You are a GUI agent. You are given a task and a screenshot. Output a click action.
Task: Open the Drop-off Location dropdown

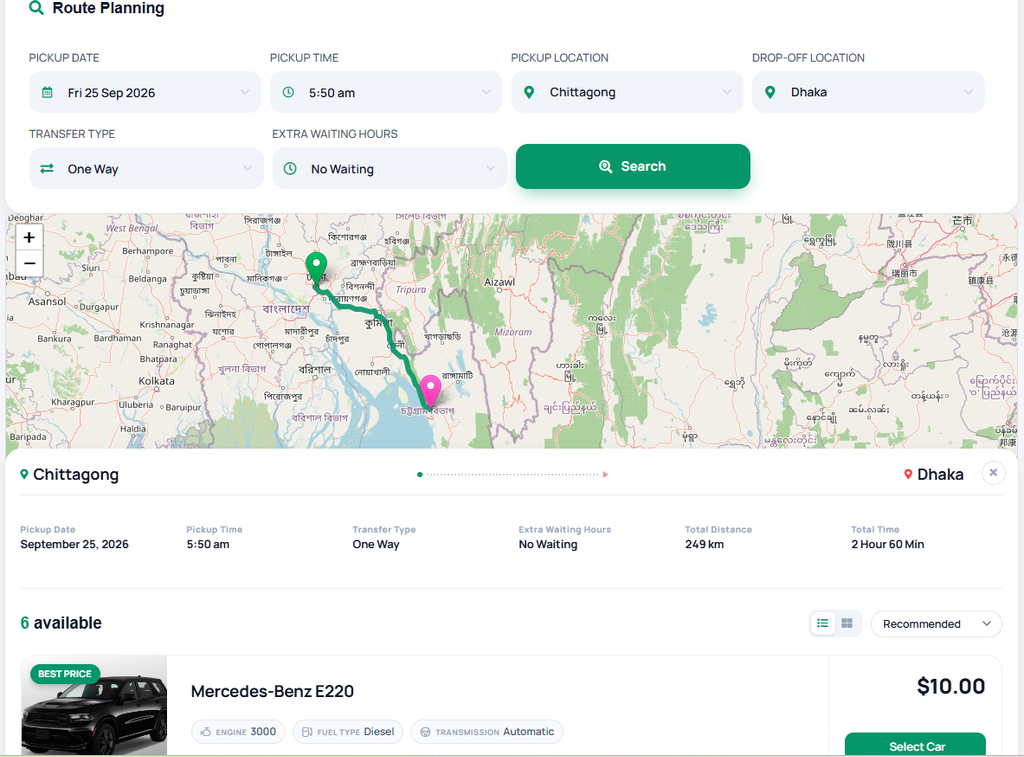point(868,92)
